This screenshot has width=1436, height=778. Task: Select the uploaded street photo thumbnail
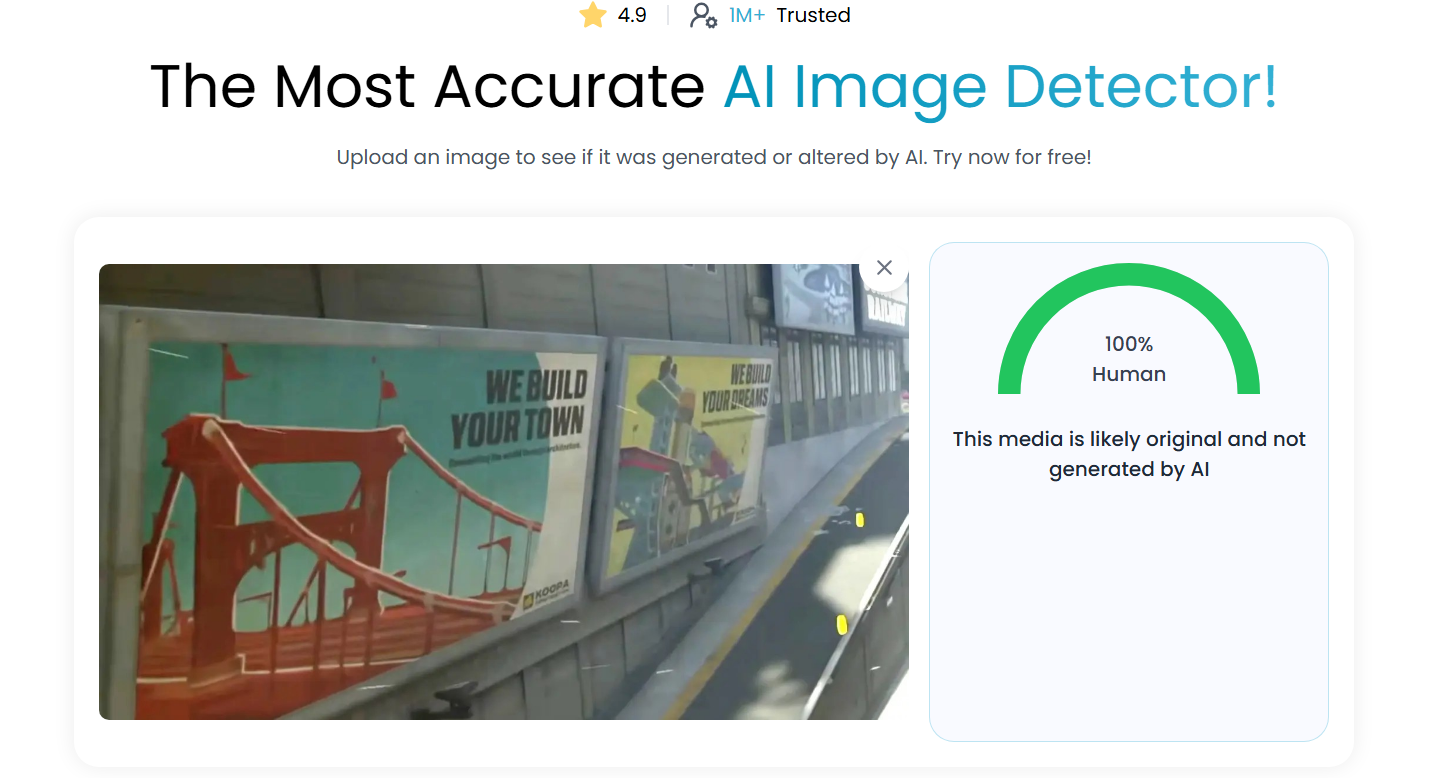pyautogui.click(x=504, y=492)
